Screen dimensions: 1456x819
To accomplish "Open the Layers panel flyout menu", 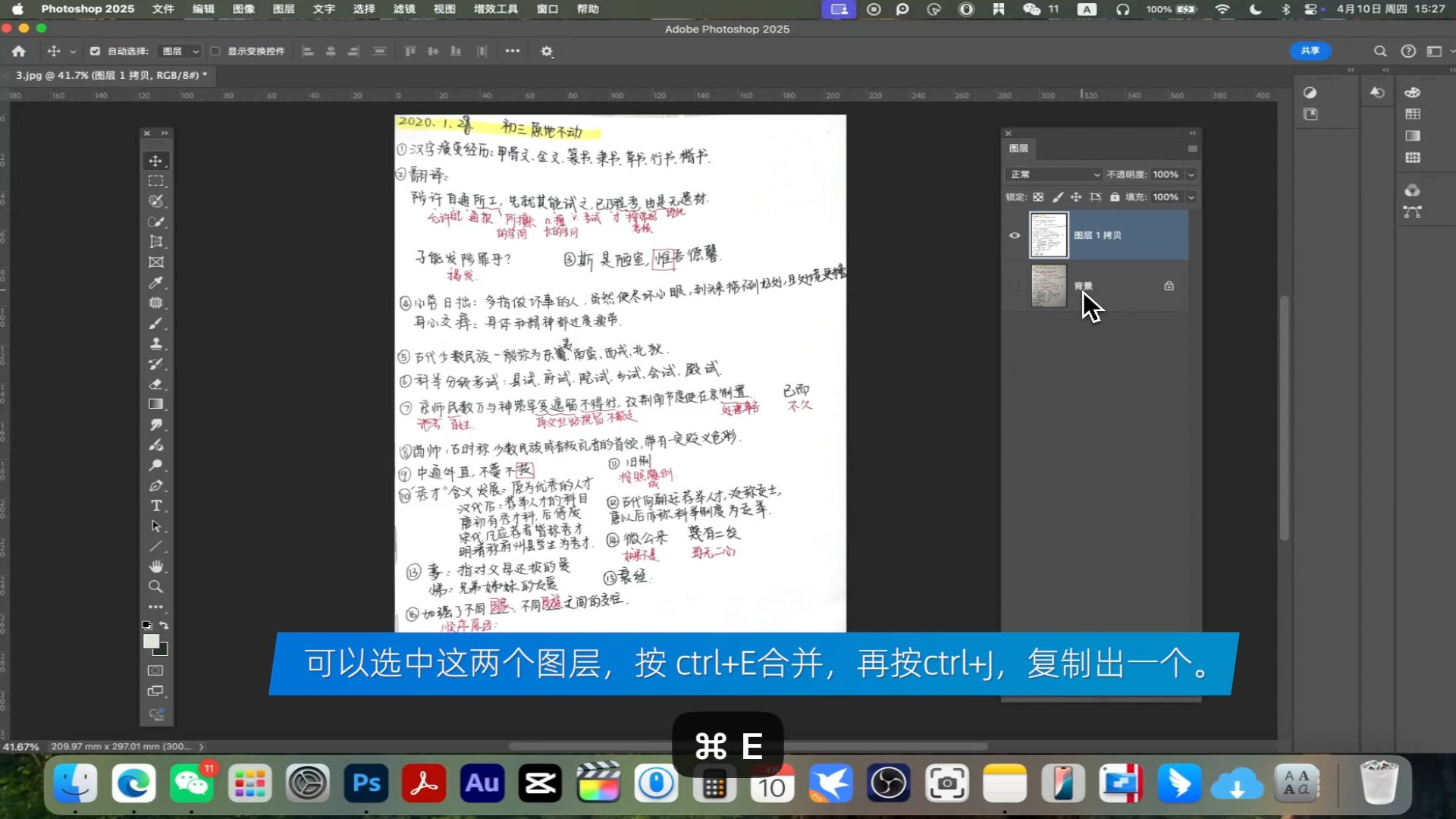I will coord(1192,149).
